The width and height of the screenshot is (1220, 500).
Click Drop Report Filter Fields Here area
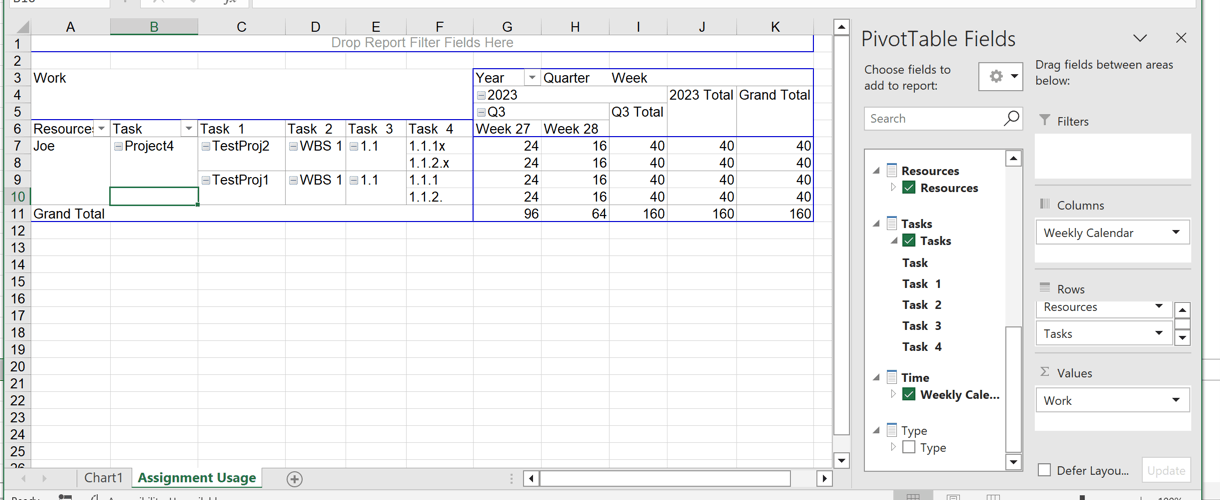tap(422, 43)
